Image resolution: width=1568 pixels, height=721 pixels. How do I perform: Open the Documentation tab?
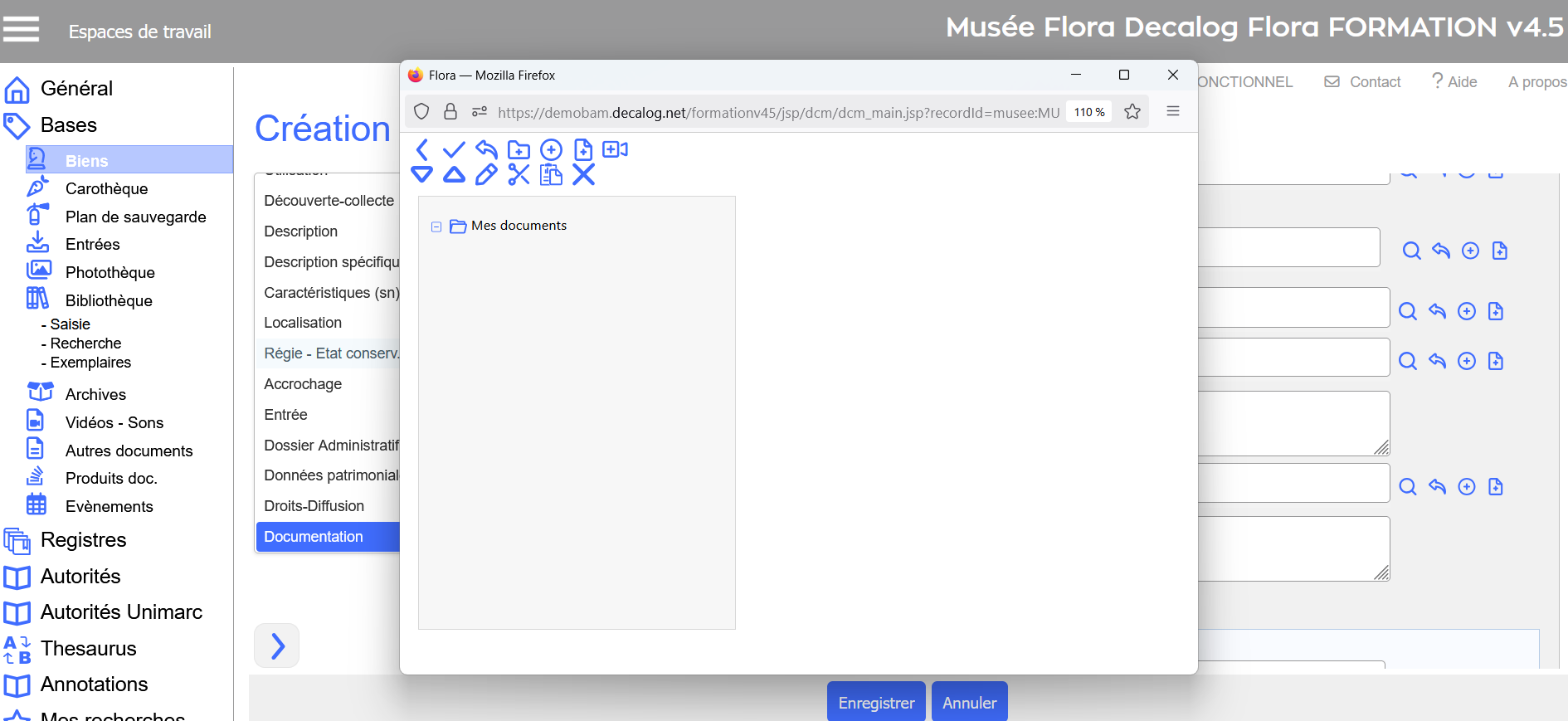pyautogui.click(x=314, y=537)
